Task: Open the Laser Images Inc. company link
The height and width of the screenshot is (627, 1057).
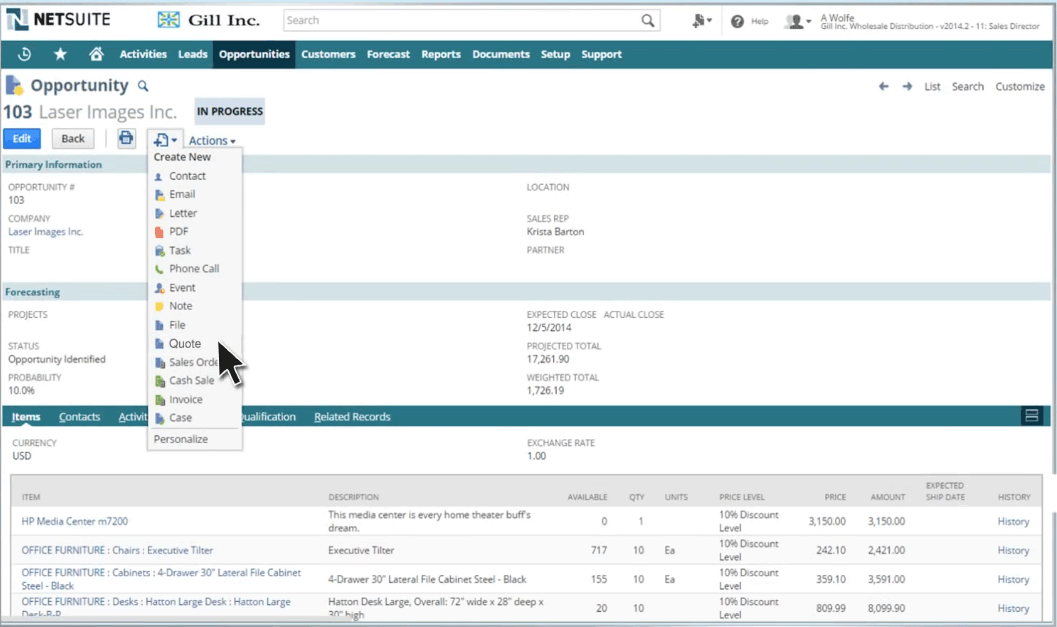Action: click(x=46, y=232)
